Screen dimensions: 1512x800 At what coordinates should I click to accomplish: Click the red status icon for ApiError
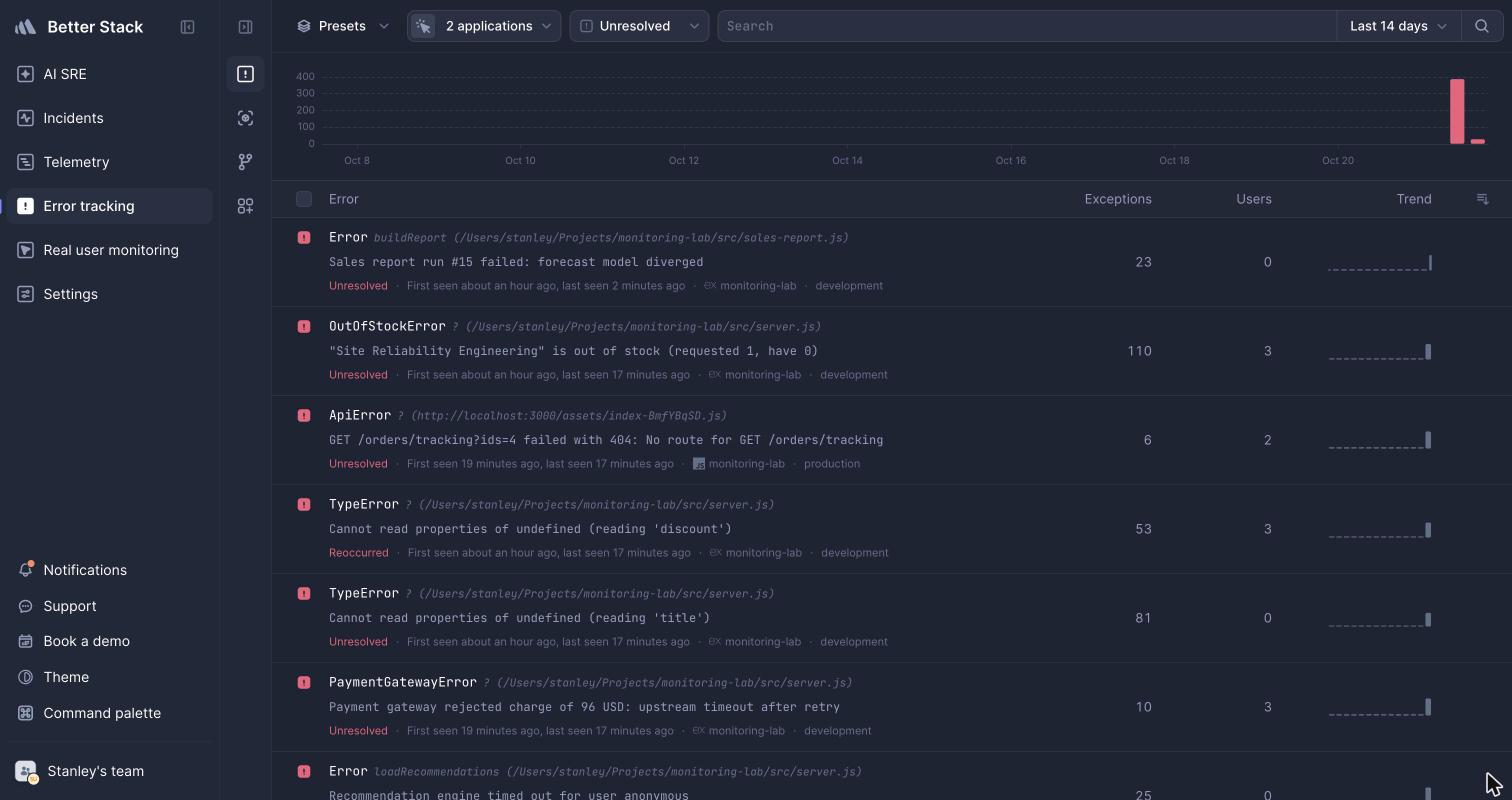304,416
